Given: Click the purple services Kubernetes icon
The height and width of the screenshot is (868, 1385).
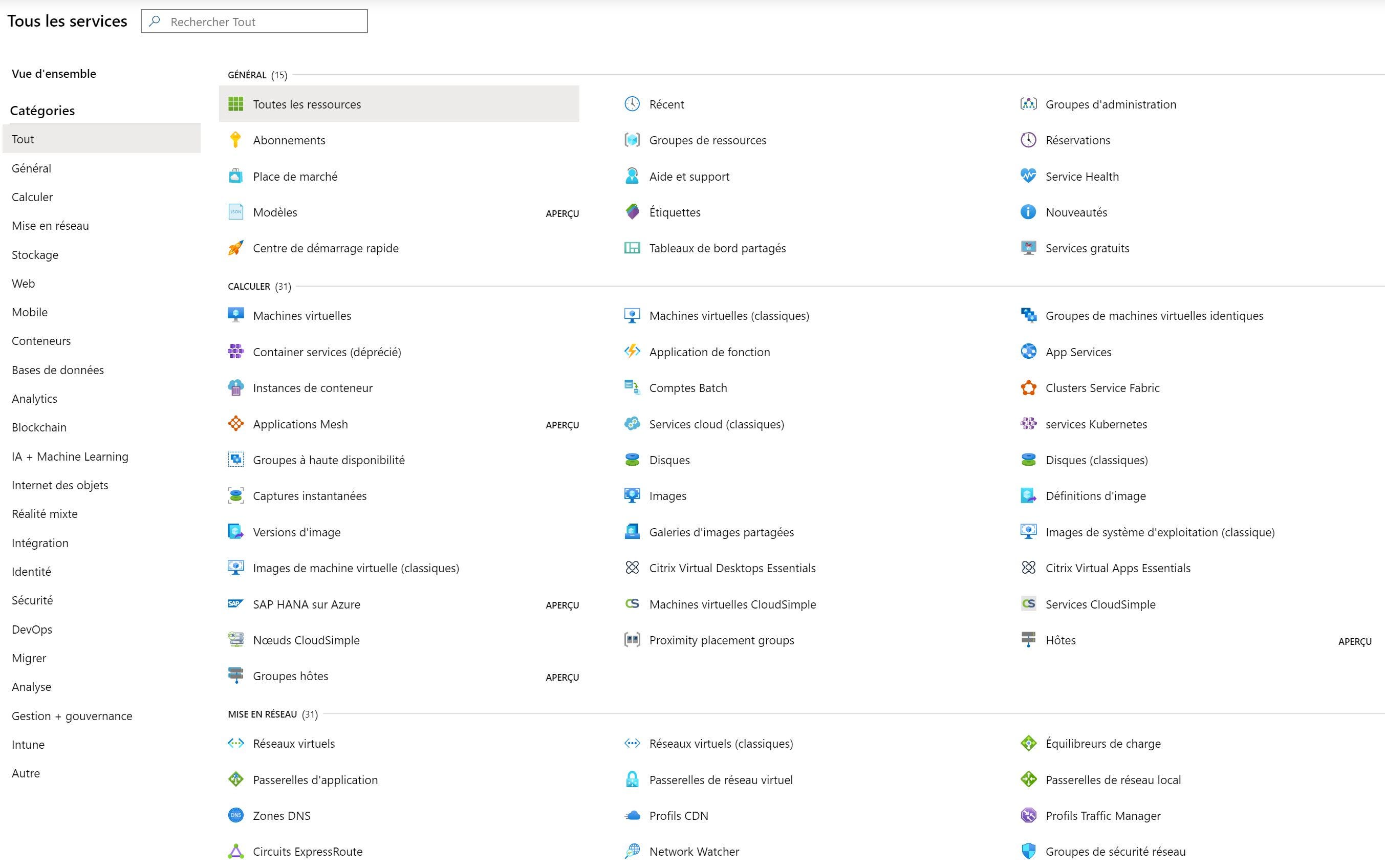Looking at the screenshot, I should click(x=1028, y=424).
